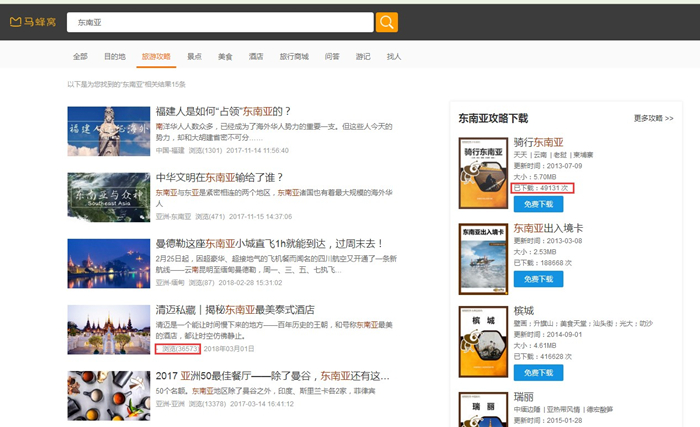Download the 骑行东南亚 guide for free
The height and width of the screenshot is (427, 700).
point(539,204)
